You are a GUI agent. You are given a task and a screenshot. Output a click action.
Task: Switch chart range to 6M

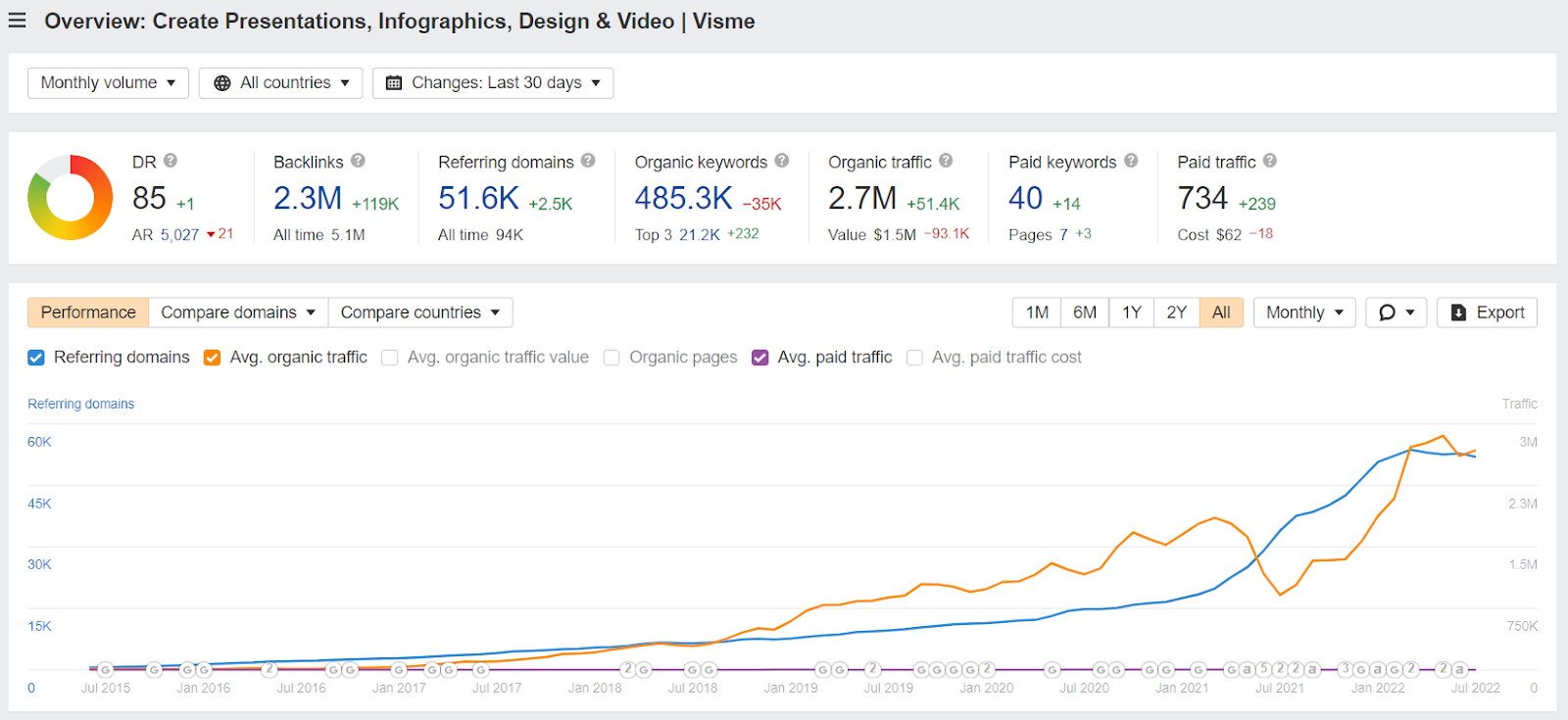tap(1085, 312)
